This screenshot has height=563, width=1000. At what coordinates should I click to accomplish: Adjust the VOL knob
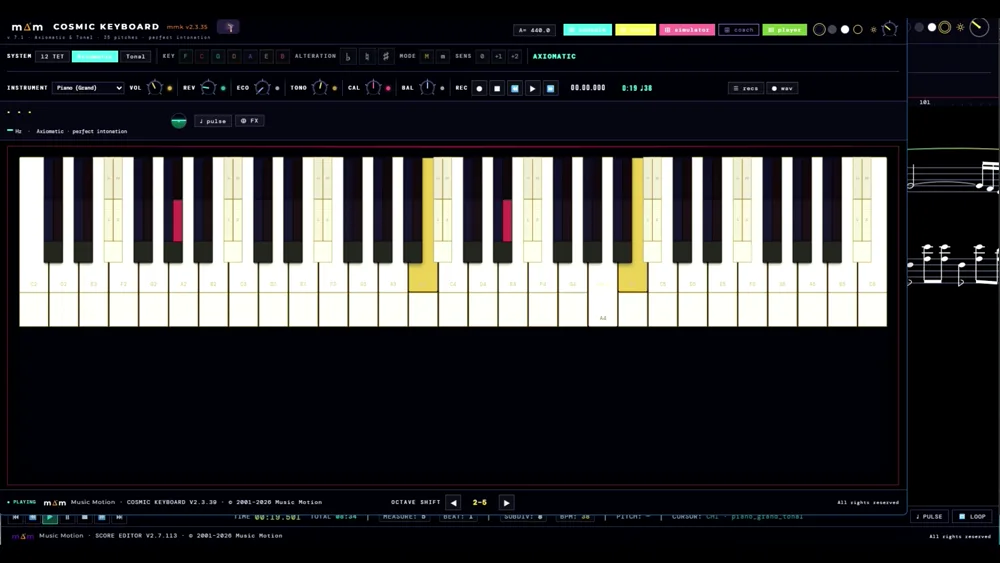pyautogui.click(x=154, y=87)
